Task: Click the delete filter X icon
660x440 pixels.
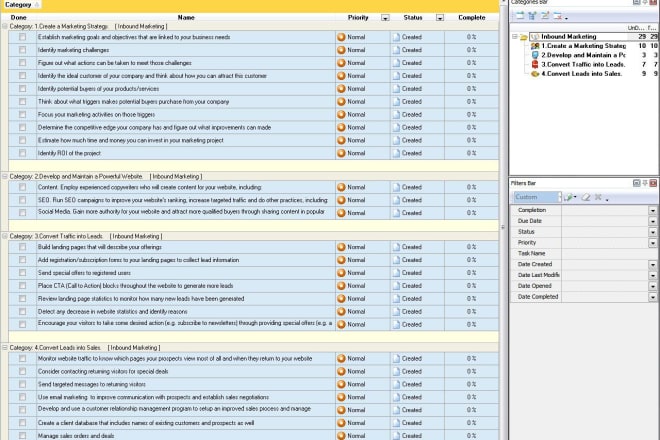Action: coord(598,197)
